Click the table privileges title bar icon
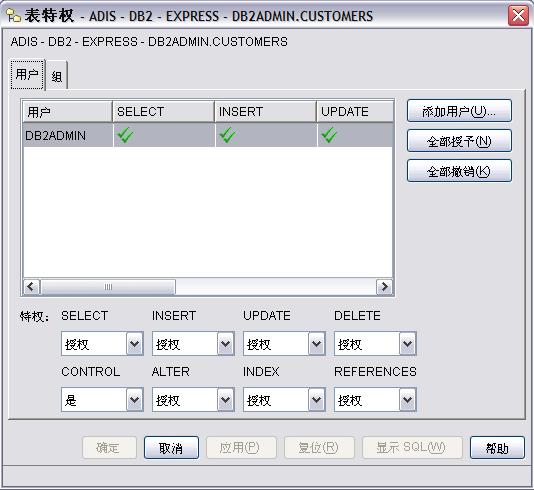This screenshot has width=534, height=490. [13, 16]
